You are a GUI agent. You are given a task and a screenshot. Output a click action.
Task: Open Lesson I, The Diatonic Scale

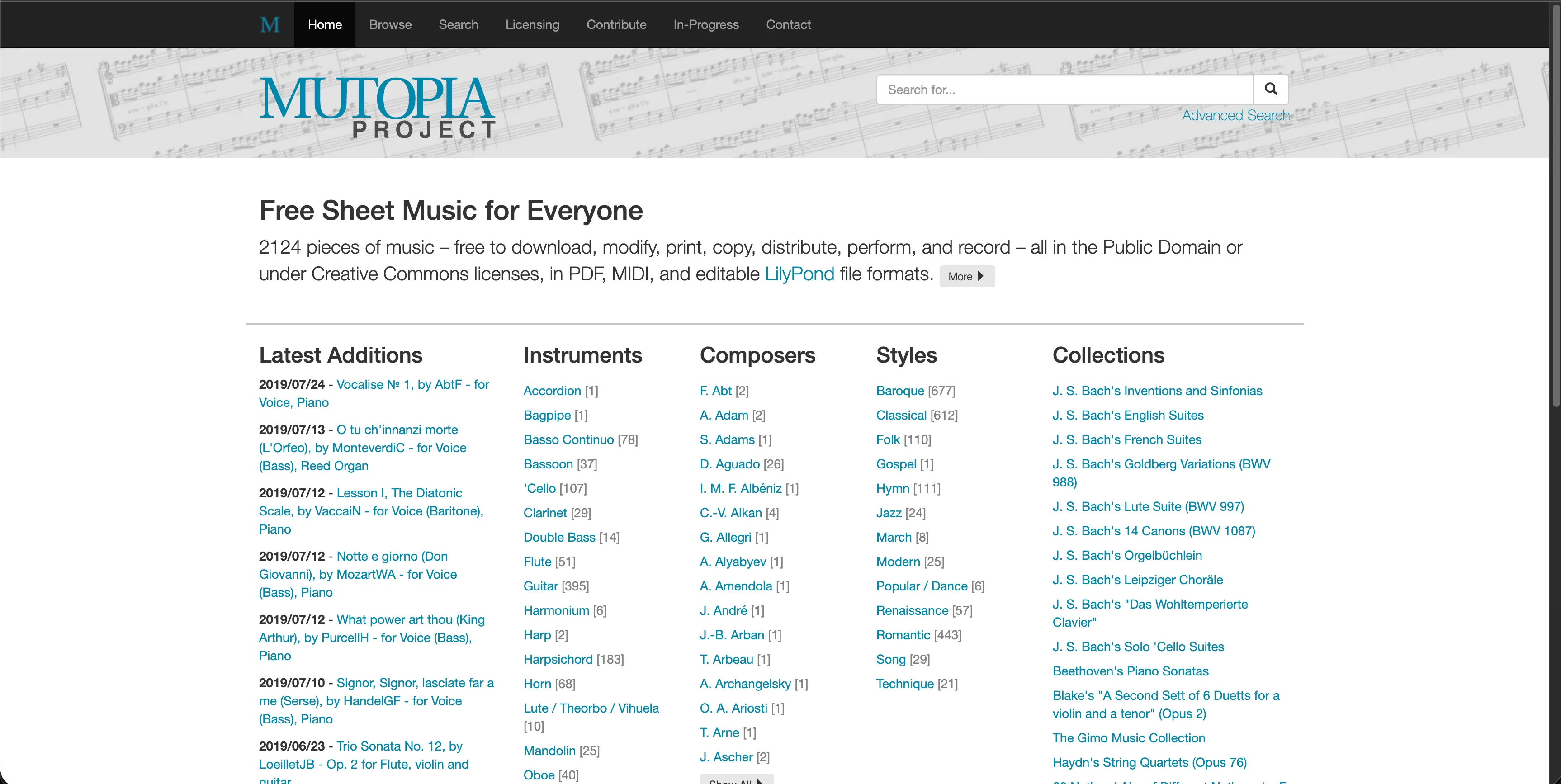[371, 511]
